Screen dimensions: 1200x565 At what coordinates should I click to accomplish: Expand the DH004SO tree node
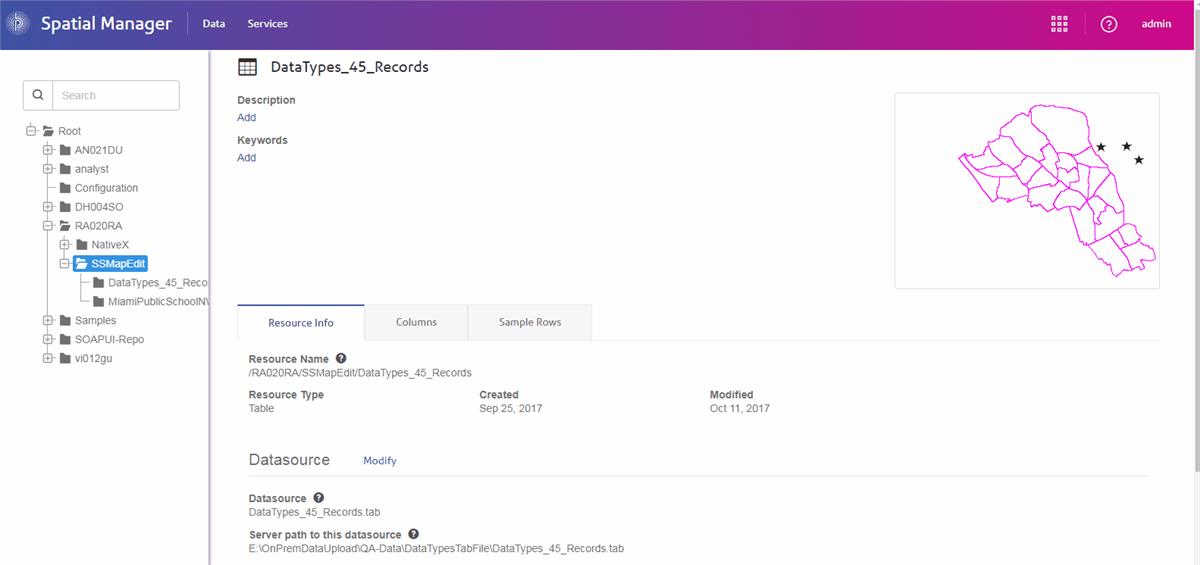point(48,207)
